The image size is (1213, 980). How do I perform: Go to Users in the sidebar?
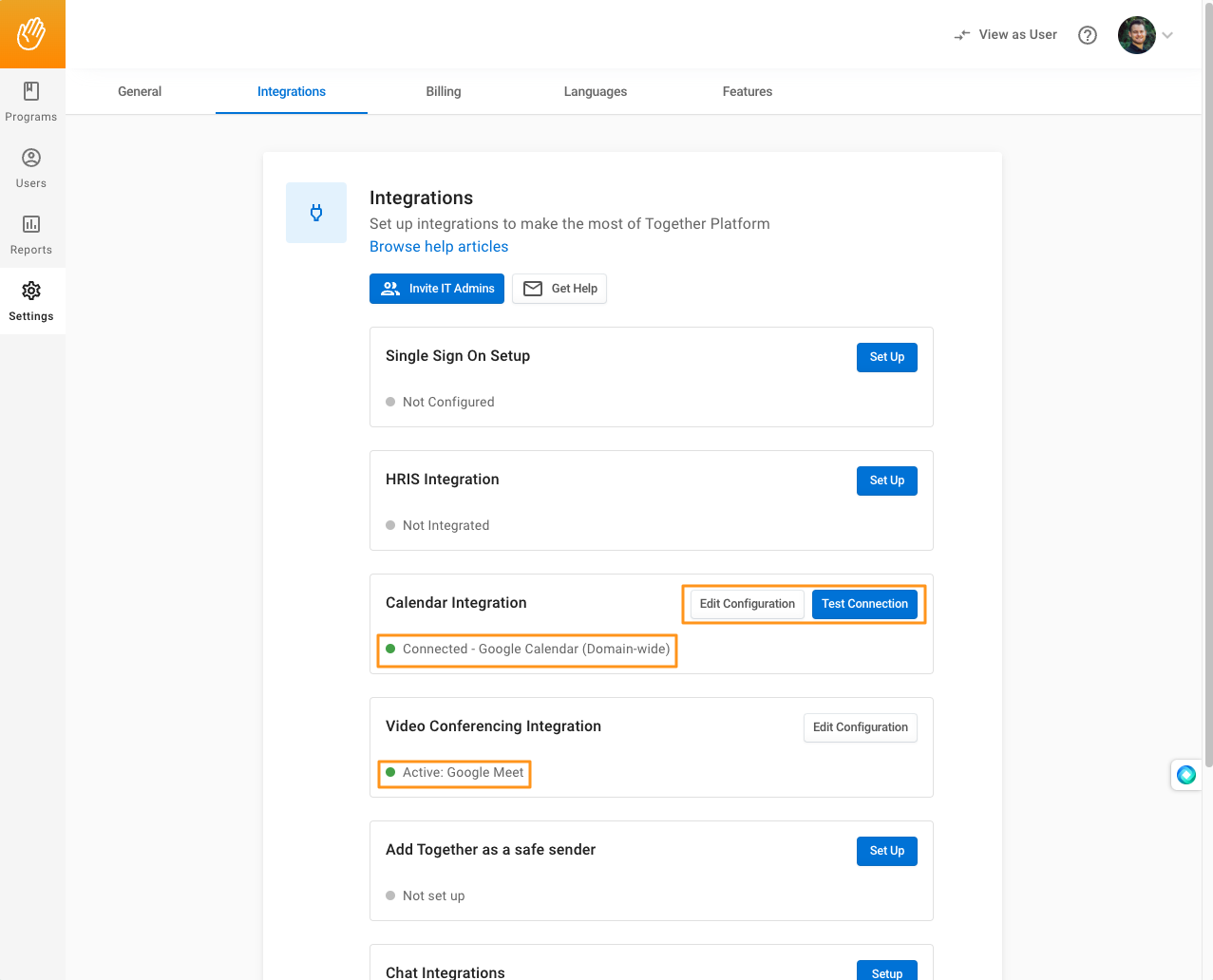pyautogui.click(x=31, y=168)
